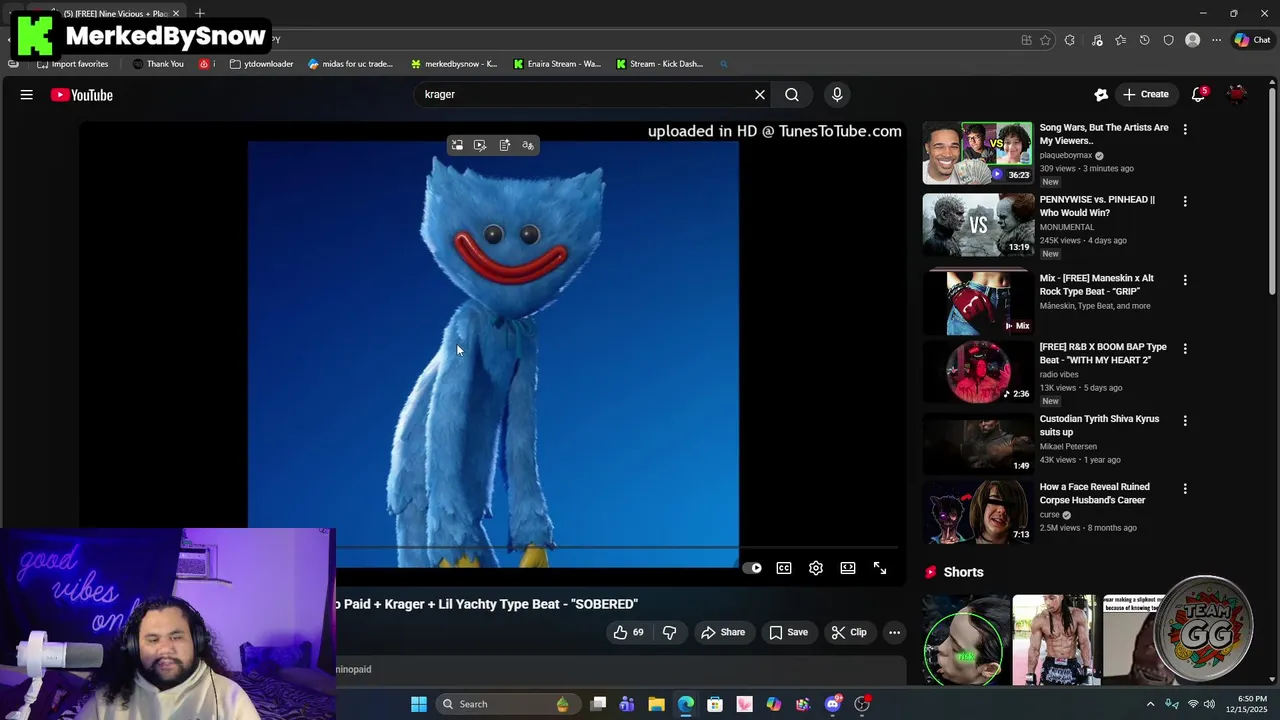Open options for 'Song Wars' video
The height and width of the screenshot is (720, 1280).
[x=1185, y=130]
